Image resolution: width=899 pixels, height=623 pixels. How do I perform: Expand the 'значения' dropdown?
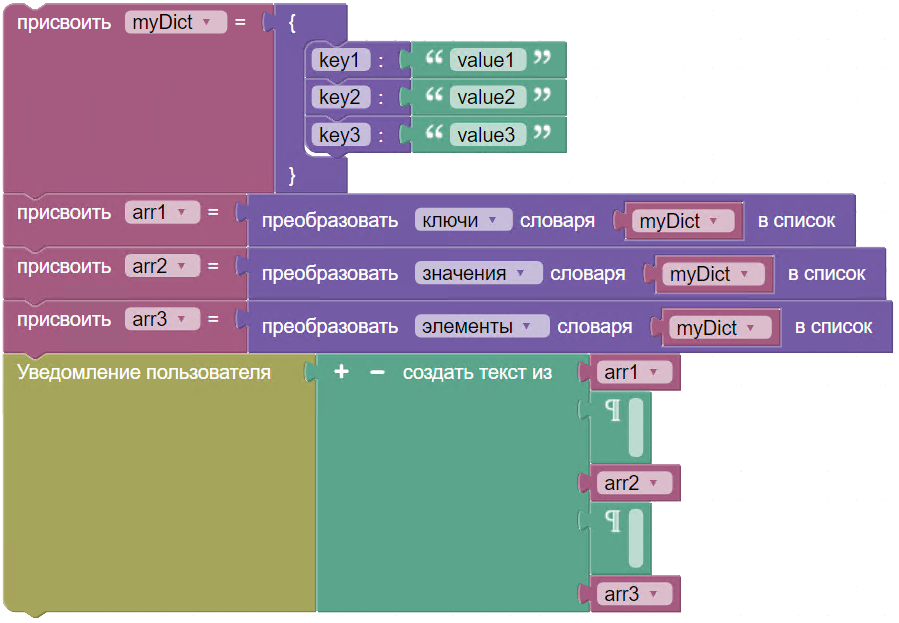(479, 273)
